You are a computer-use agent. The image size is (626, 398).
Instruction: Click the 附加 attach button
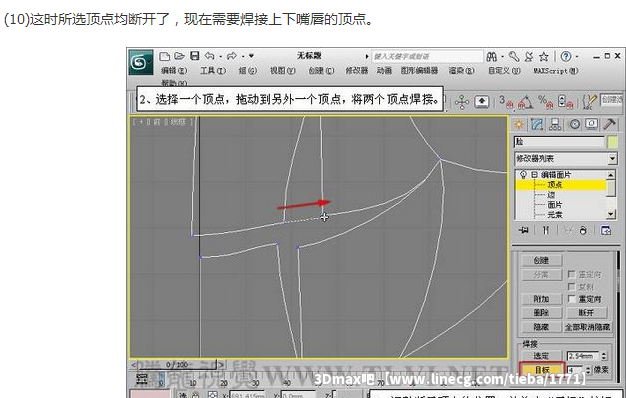point(542,299)
